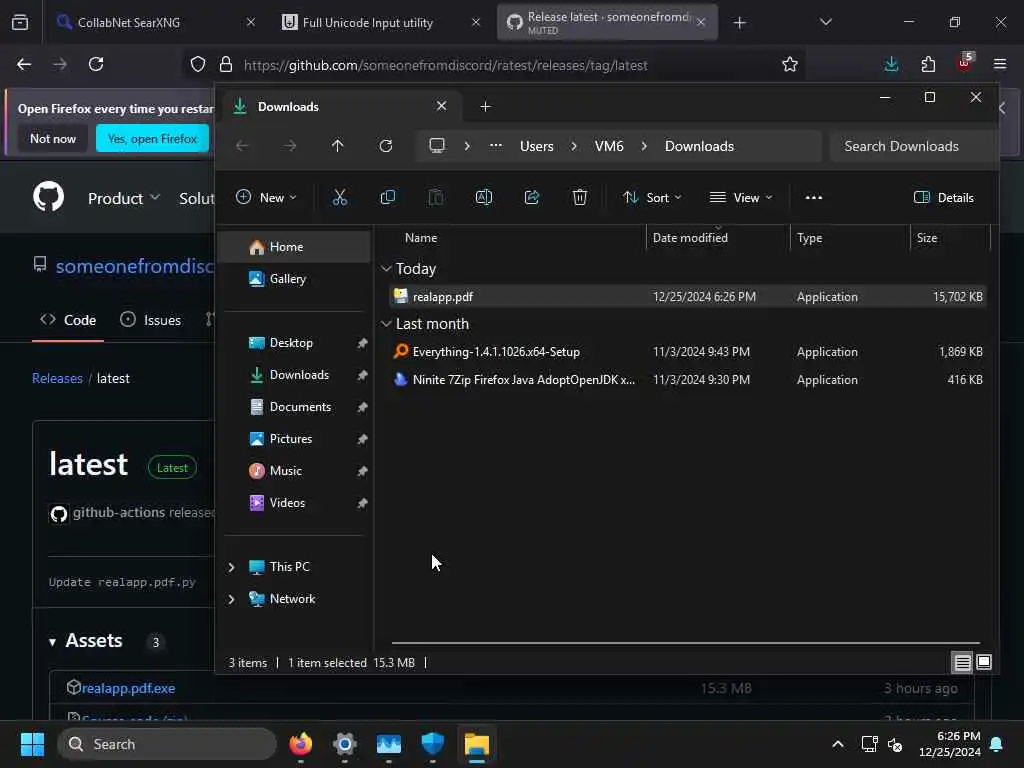Click the Windows Start button on taskbar
The width and height of the screenshot is (1024, 768).
tap(32, 744)
